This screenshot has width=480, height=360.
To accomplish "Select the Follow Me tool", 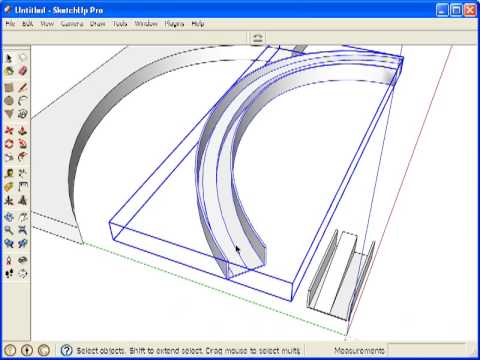I will click(23, 144).
